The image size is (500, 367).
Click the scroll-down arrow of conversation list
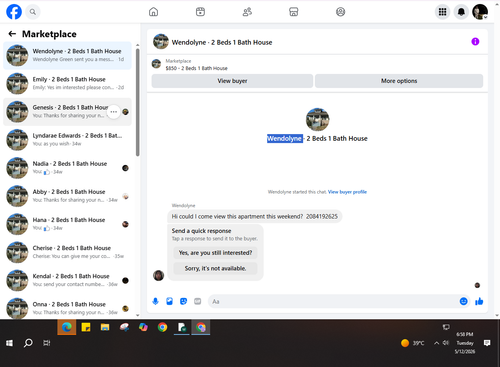(x=138, y=315)
